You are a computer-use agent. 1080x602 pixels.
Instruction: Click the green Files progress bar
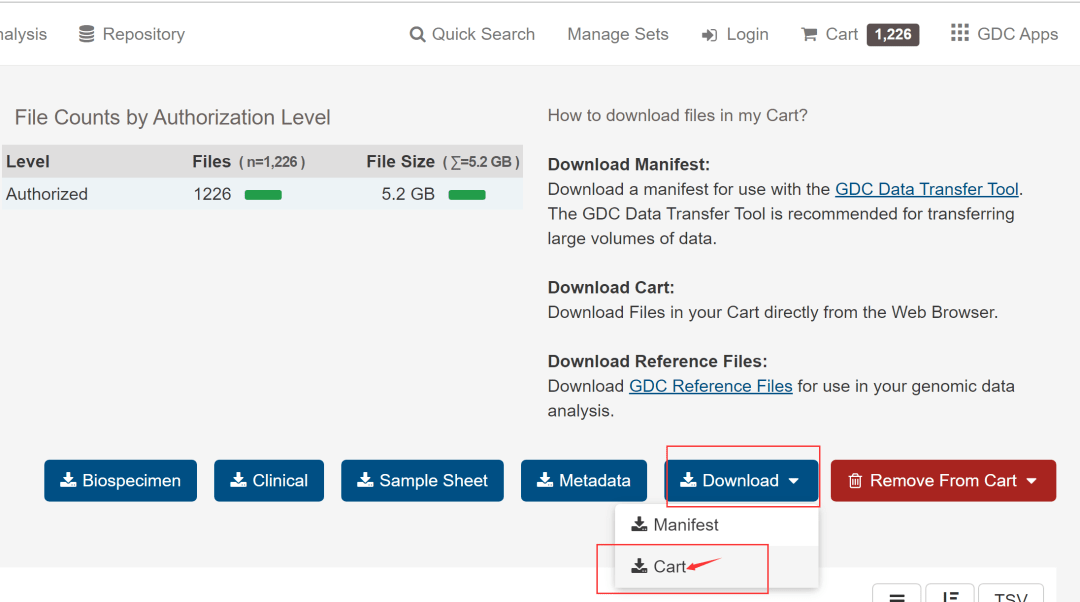263,195
